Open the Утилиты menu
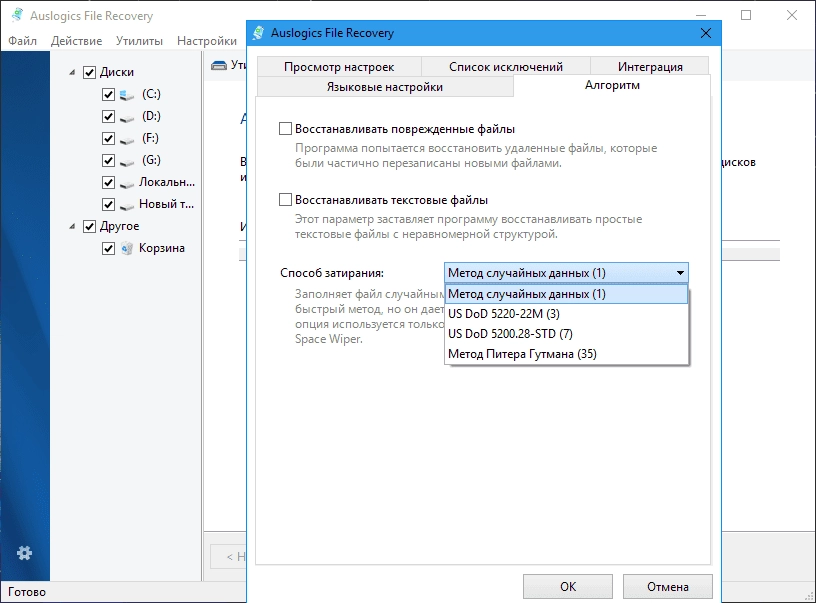Viewport: 816px width, 603px height. click(139, 41)
